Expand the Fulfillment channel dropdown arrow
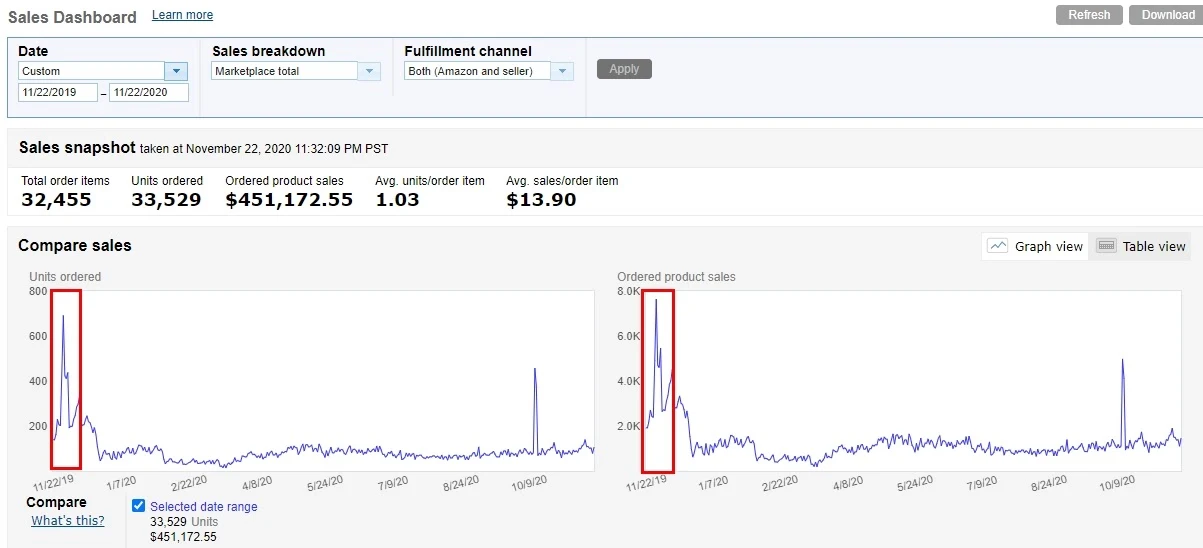1203x548 pixels. point(562,71)
